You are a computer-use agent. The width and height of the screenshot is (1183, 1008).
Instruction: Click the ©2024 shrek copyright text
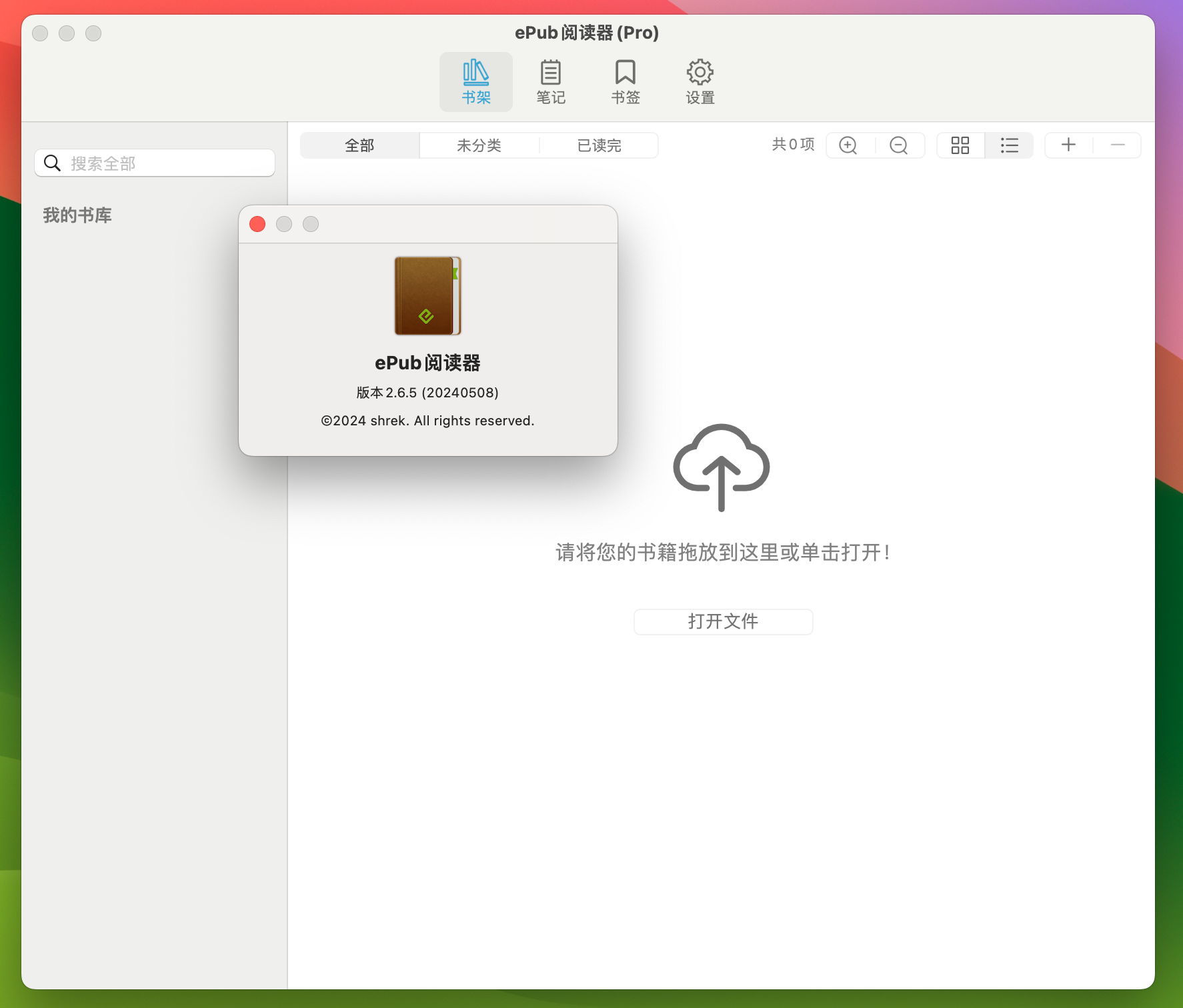(x=427, y=421)
